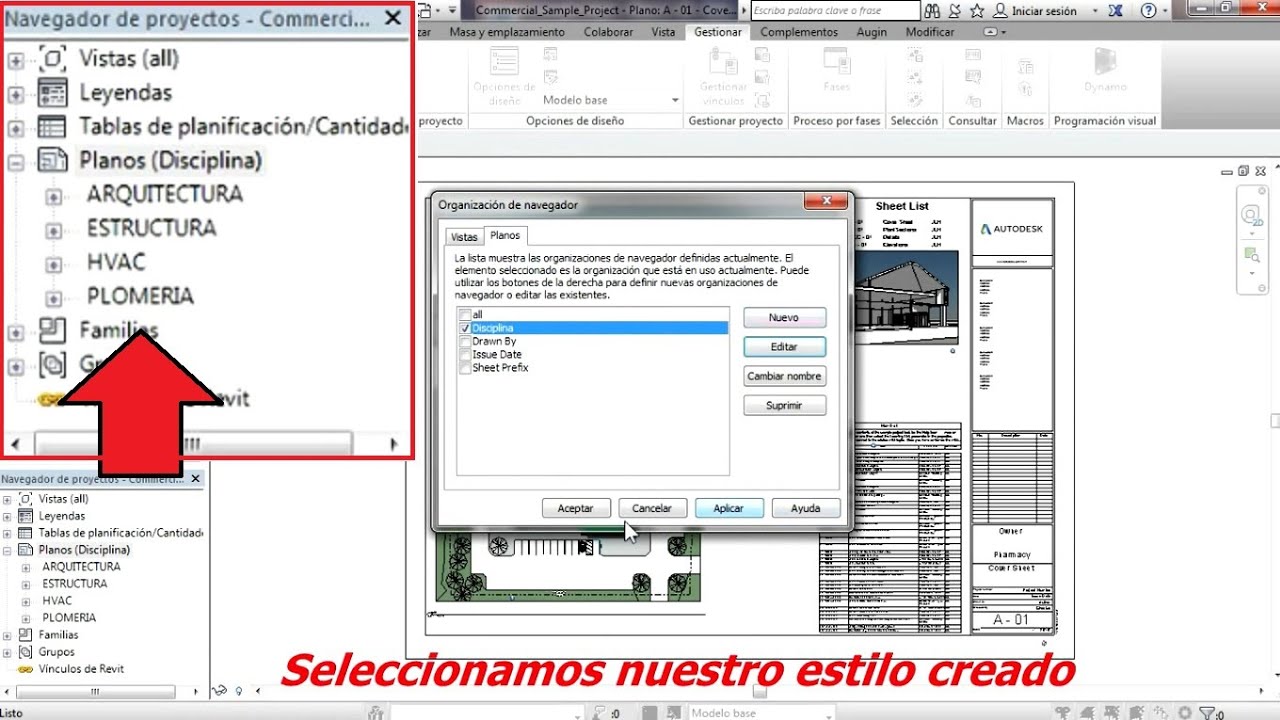Select the Planos (Disciplina) icon in small browser
The height and width of the screenshot is (720, 1280).
26,550
